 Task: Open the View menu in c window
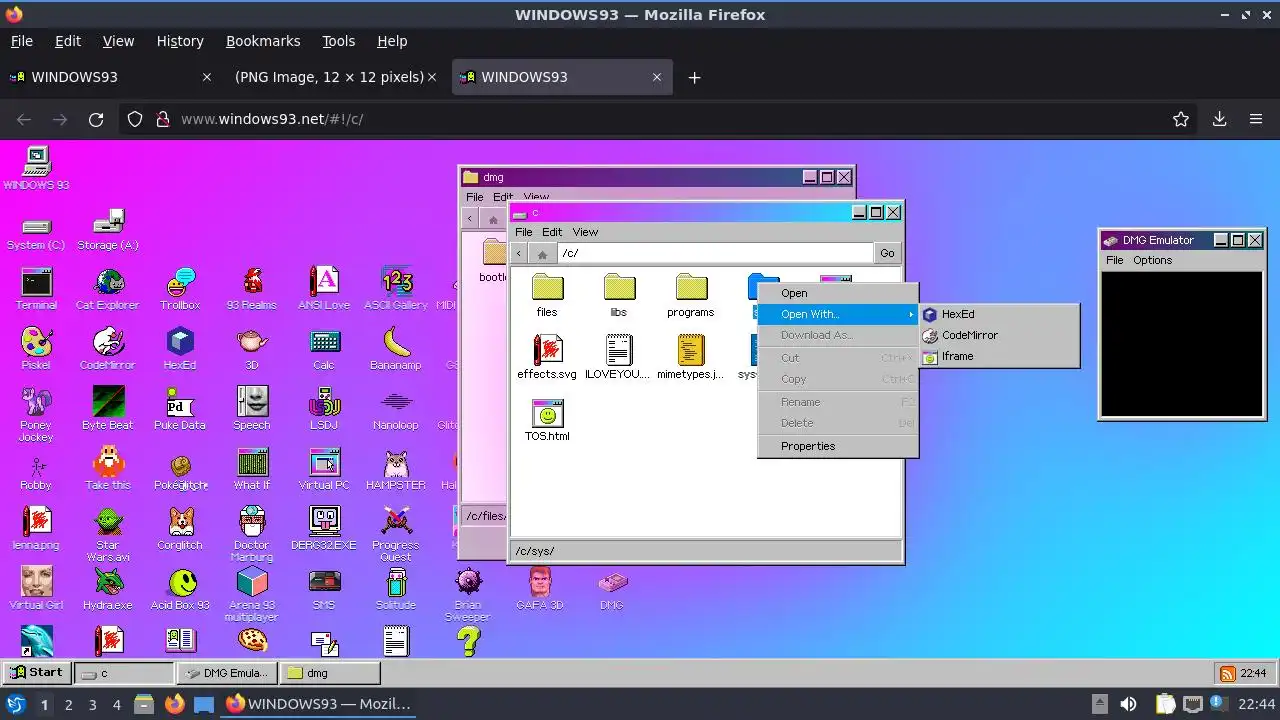click(x=585, y=232)
